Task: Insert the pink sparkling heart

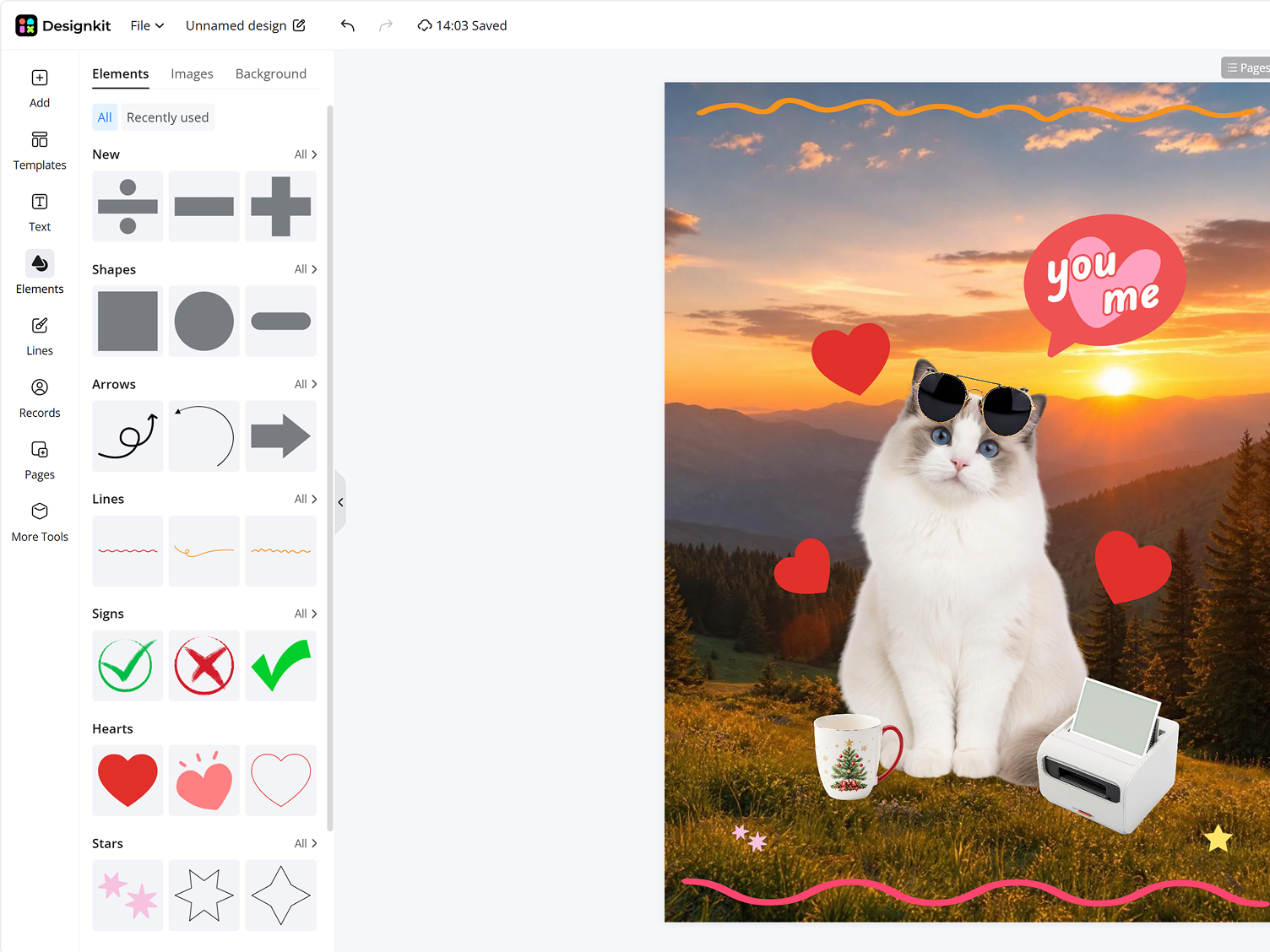Action: point(204,781)
